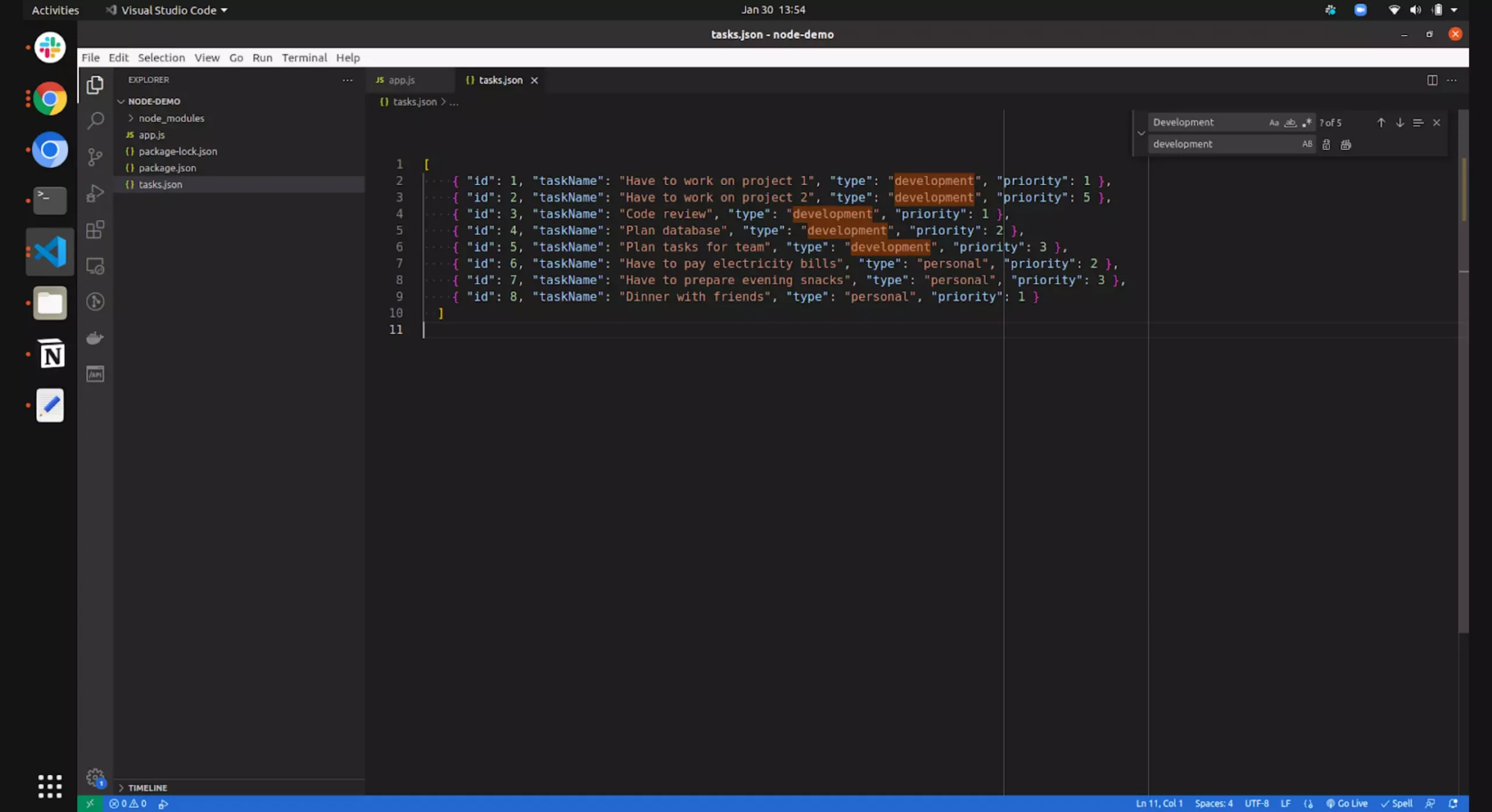Click the Explorer icon in sidebar
Viewport: 1492px width, 812px height.
click(95, 85)
